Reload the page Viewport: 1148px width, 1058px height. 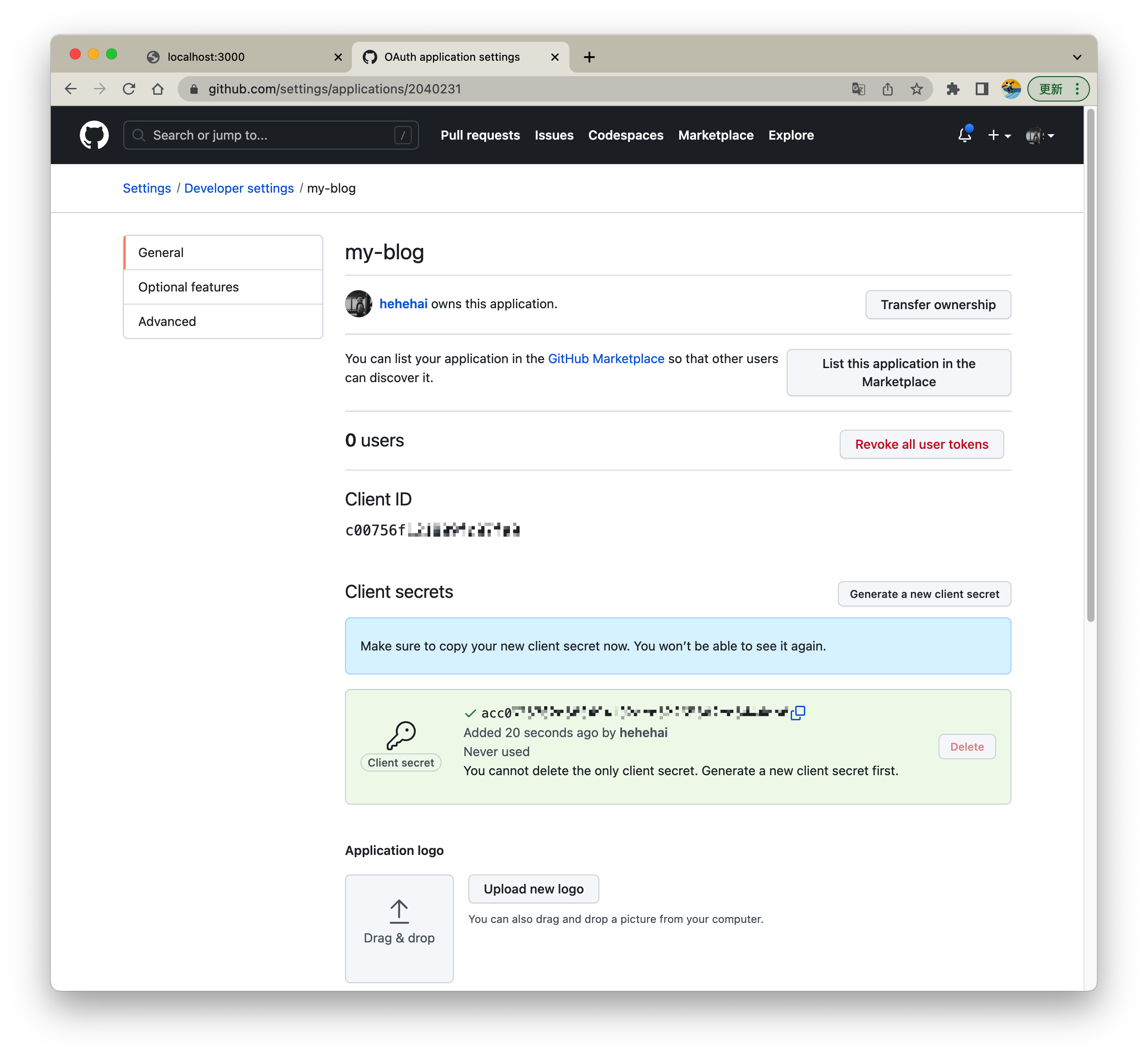129,89
